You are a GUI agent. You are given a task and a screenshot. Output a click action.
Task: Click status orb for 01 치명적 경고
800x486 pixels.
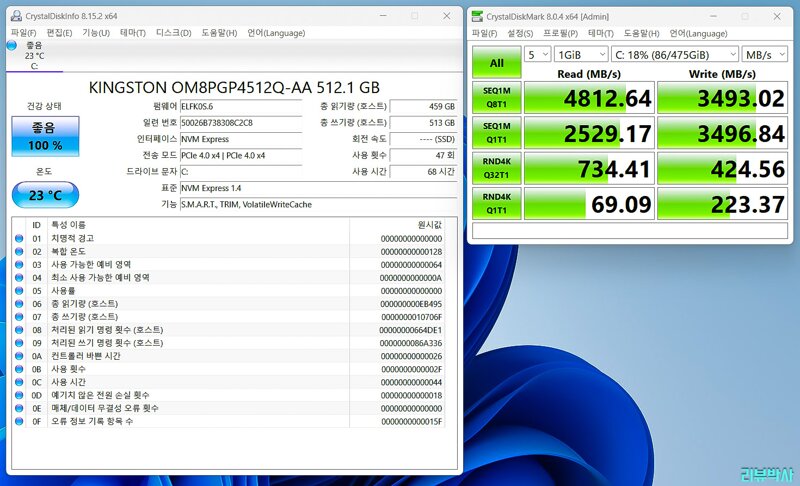click(19, 238)
